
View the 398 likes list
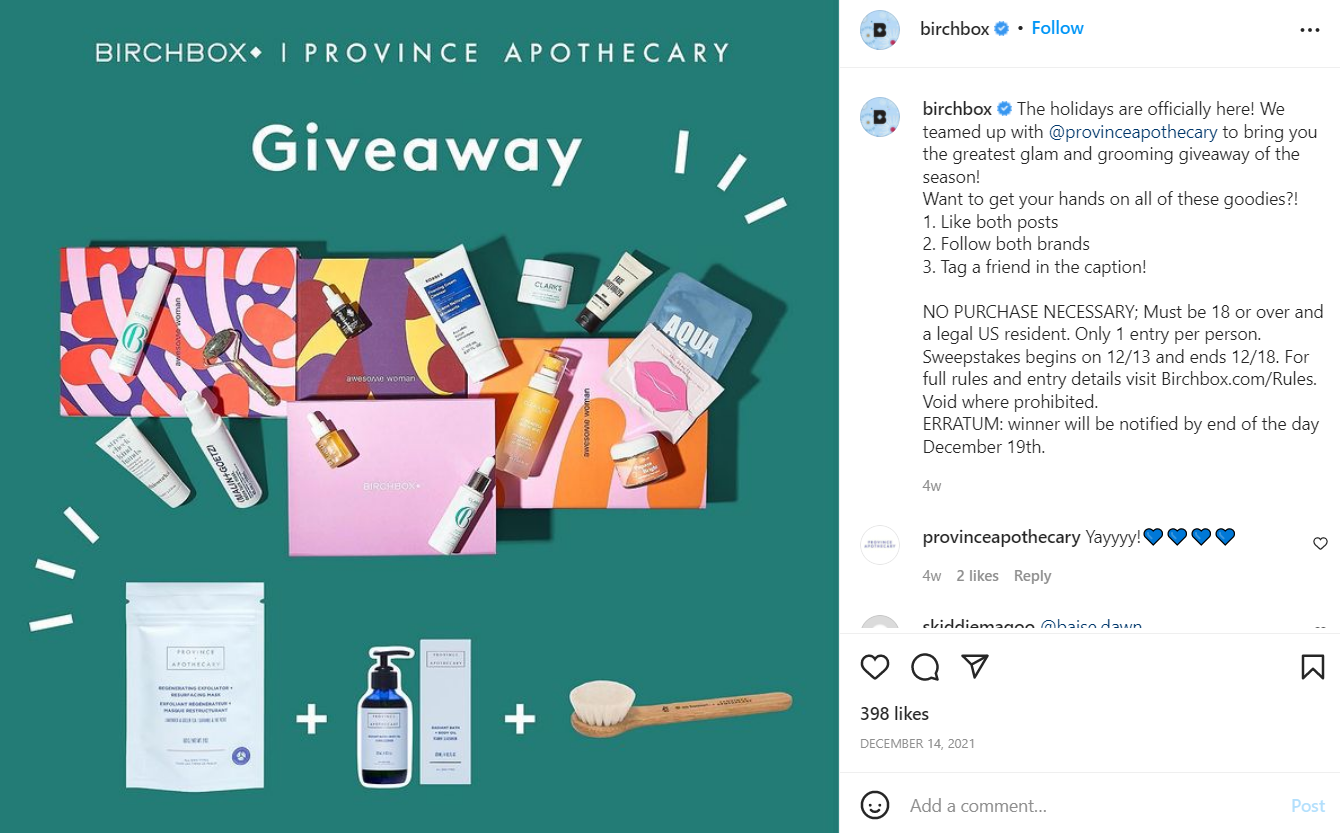tap(894, 714)
